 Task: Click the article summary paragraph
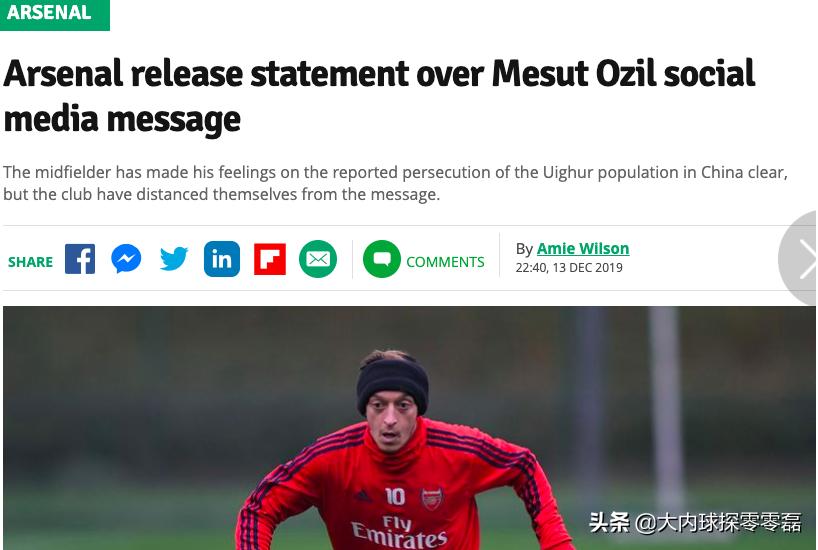pos(395,183)
